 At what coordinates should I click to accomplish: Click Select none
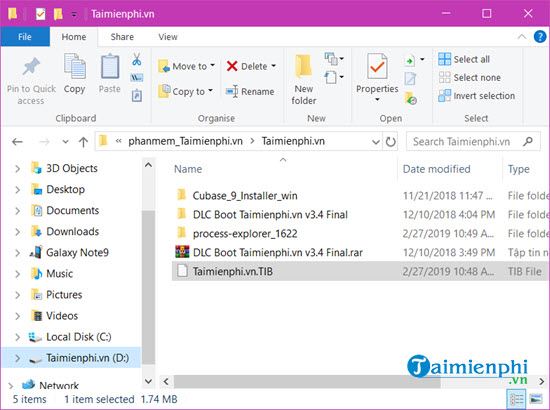pyautogui.click(x=470, y=78)
